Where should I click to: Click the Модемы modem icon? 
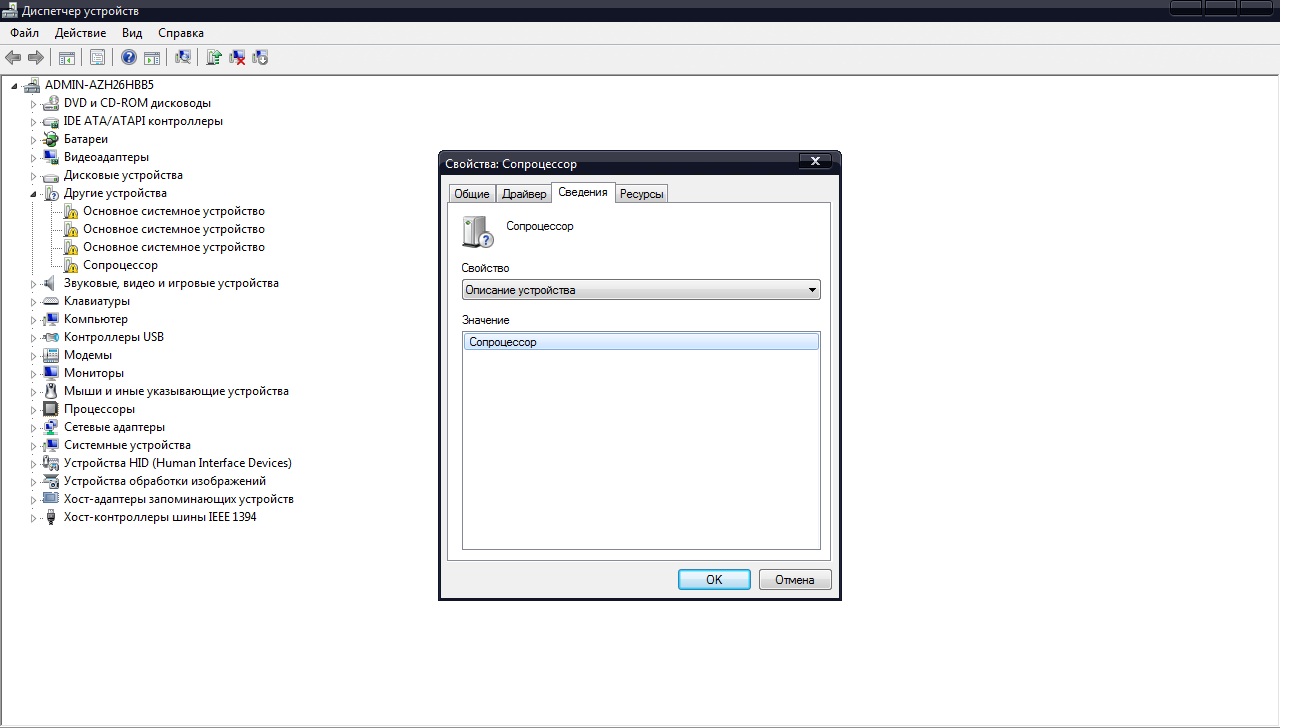(x=52, y=355)
